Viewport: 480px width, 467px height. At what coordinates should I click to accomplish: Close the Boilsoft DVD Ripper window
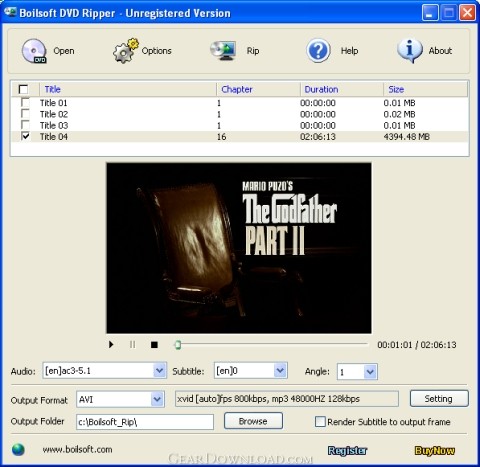(x=467, y=13)
